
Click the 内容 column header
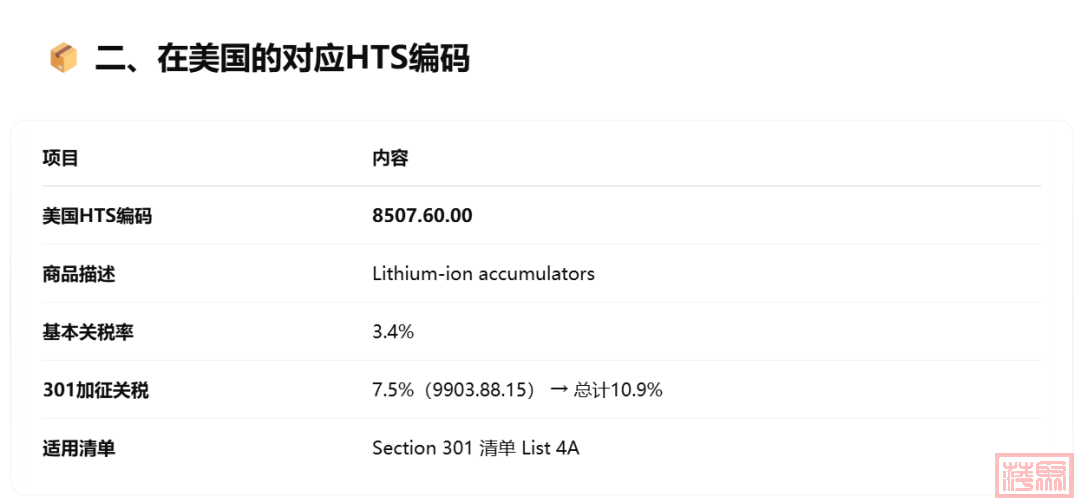391,158
